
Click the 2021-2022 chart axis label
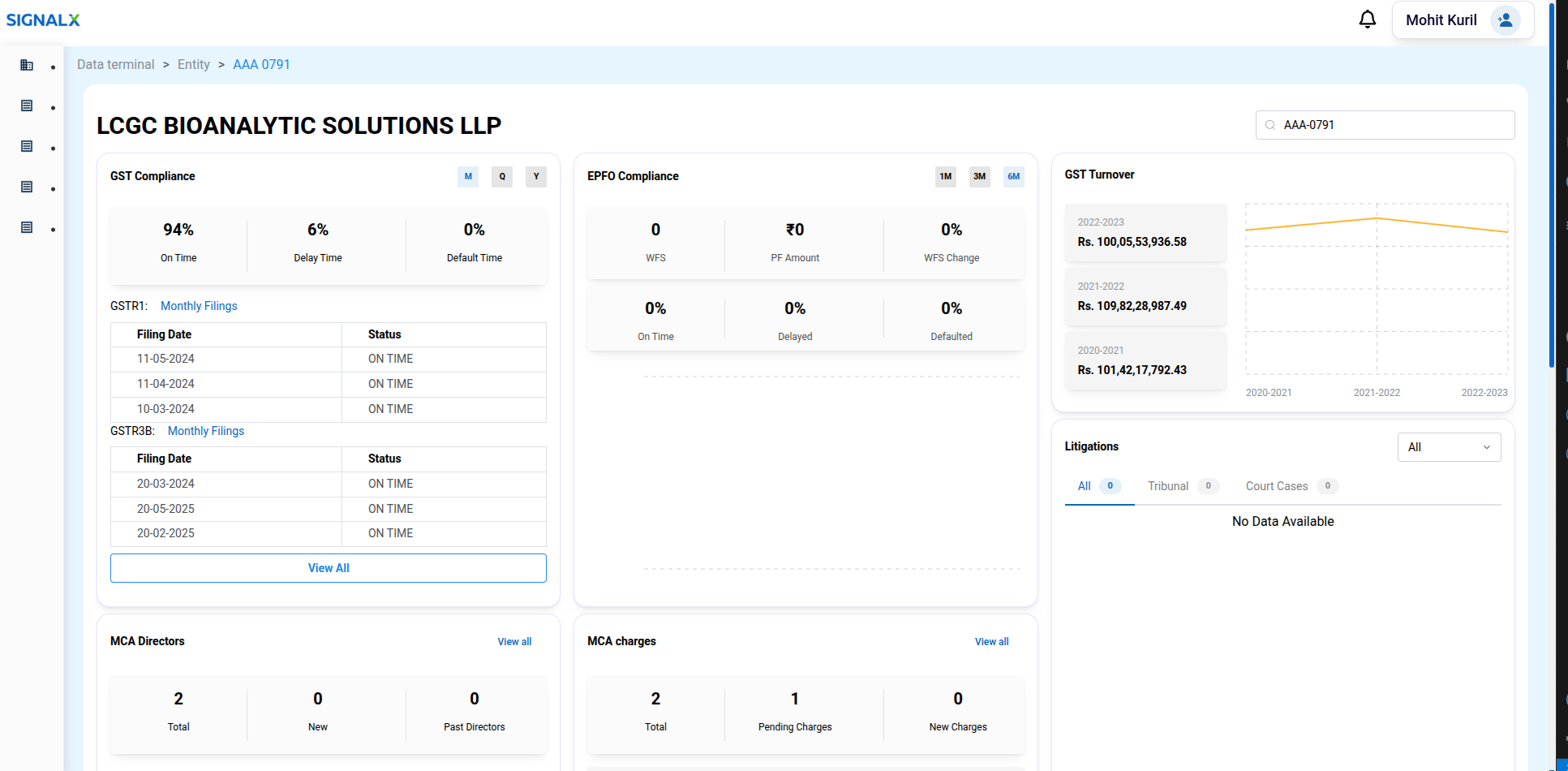click(1377, 393)
